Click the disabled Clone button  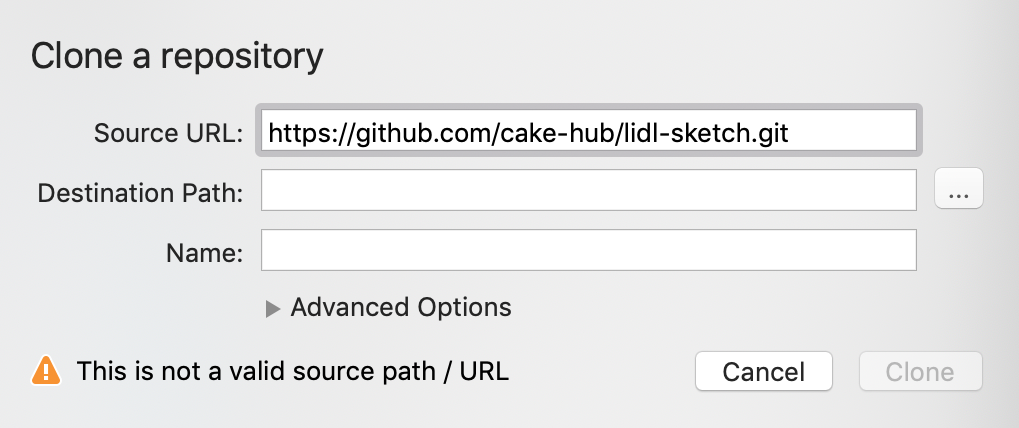pos(920,371)
